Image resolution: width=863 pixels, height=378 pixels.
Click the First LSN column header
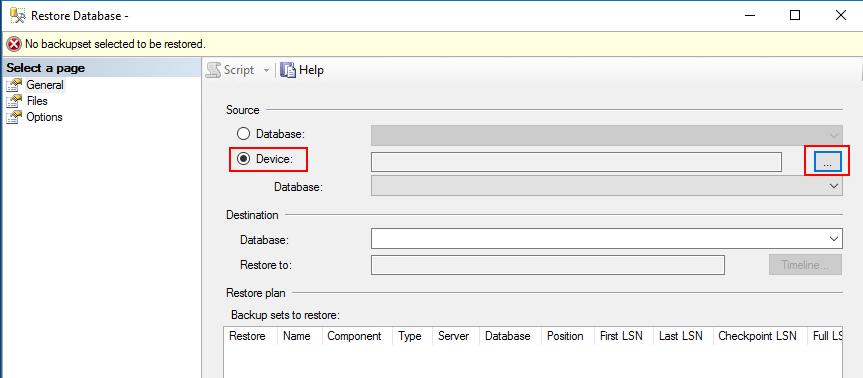[x=621, y=336]
